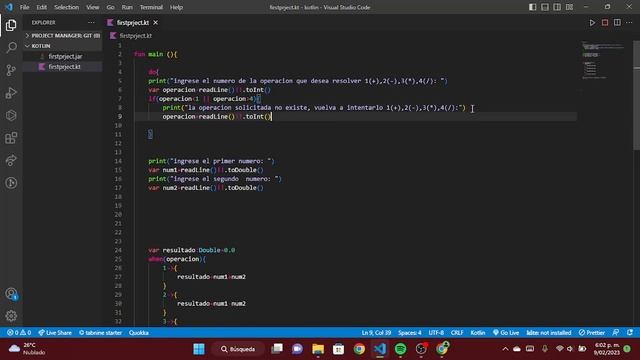Open the Run and Debug view
This screenshot has width=640, height=360.
click(11, 93)
